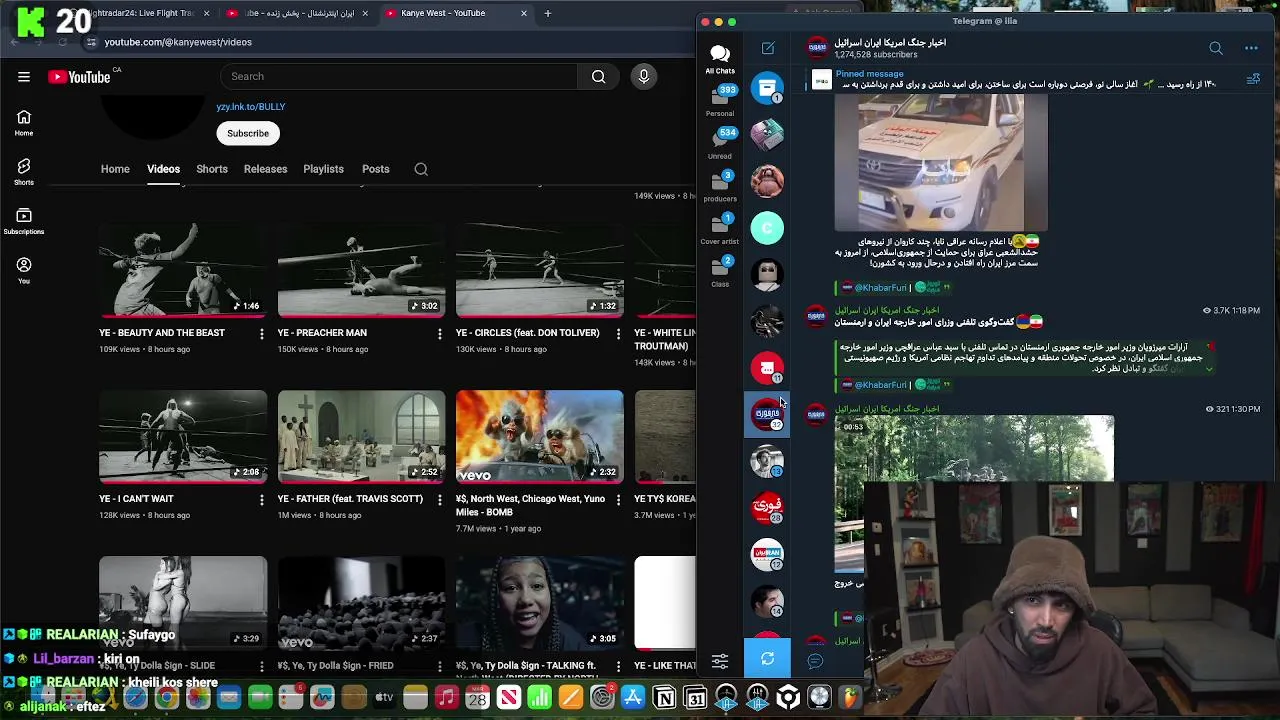Click the channel search magnifier icon
This screenshot has width=1280, height=720.
tap(421, 169)
